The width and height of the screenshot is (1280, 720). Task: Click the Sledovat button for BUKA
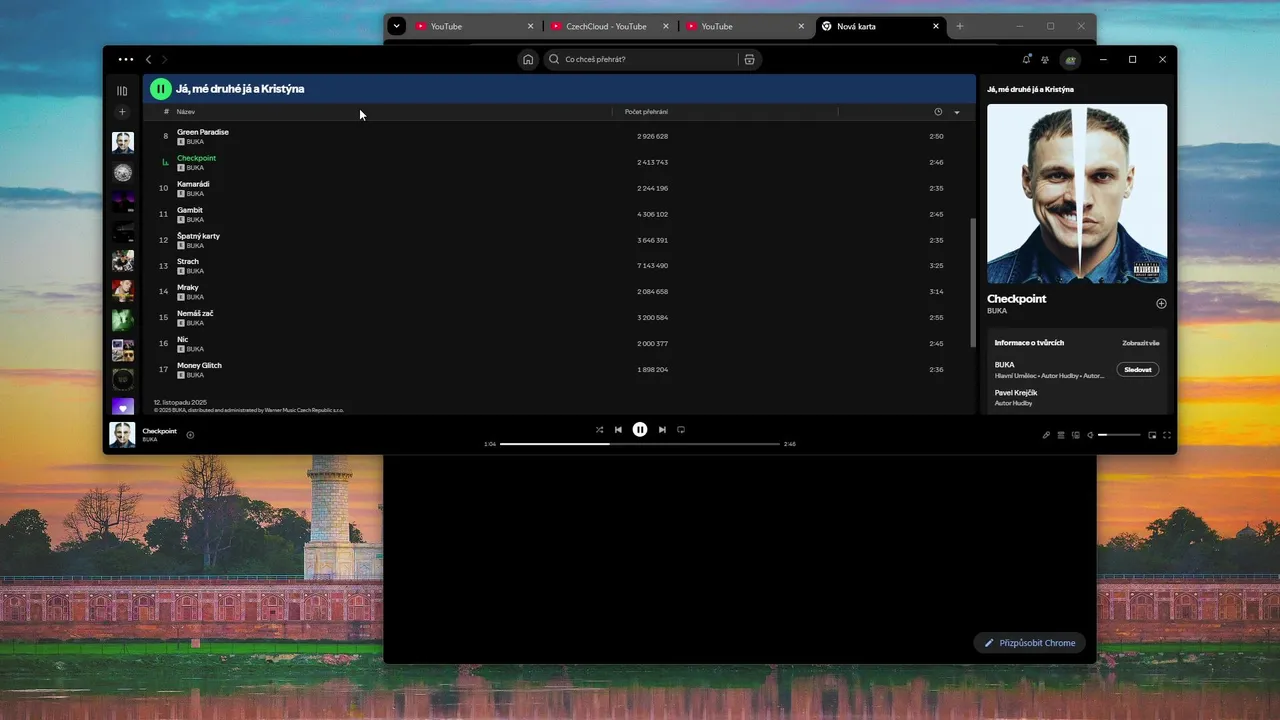click(1138, 370)
